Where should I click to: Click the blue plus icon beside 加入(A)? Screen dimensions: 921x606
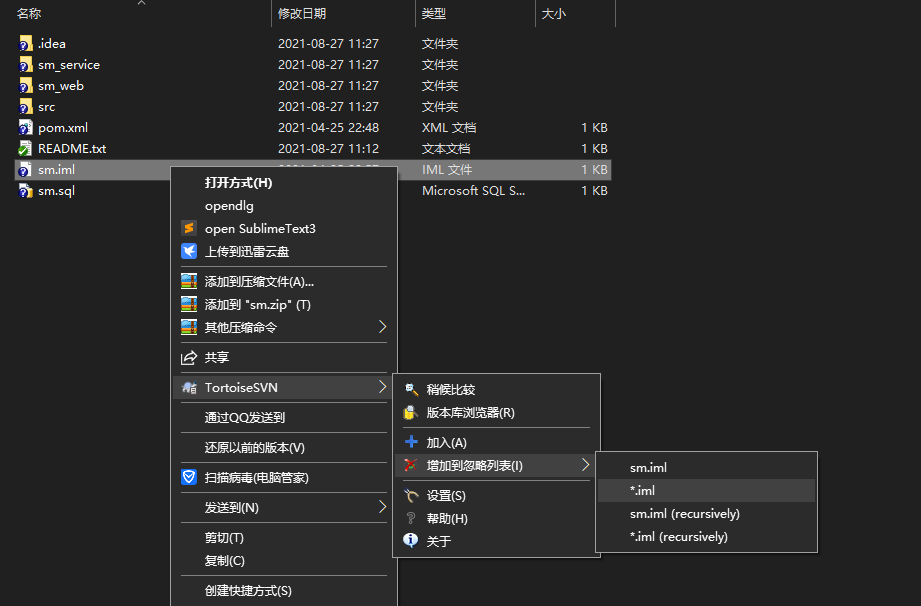click(x=411, y=442)
